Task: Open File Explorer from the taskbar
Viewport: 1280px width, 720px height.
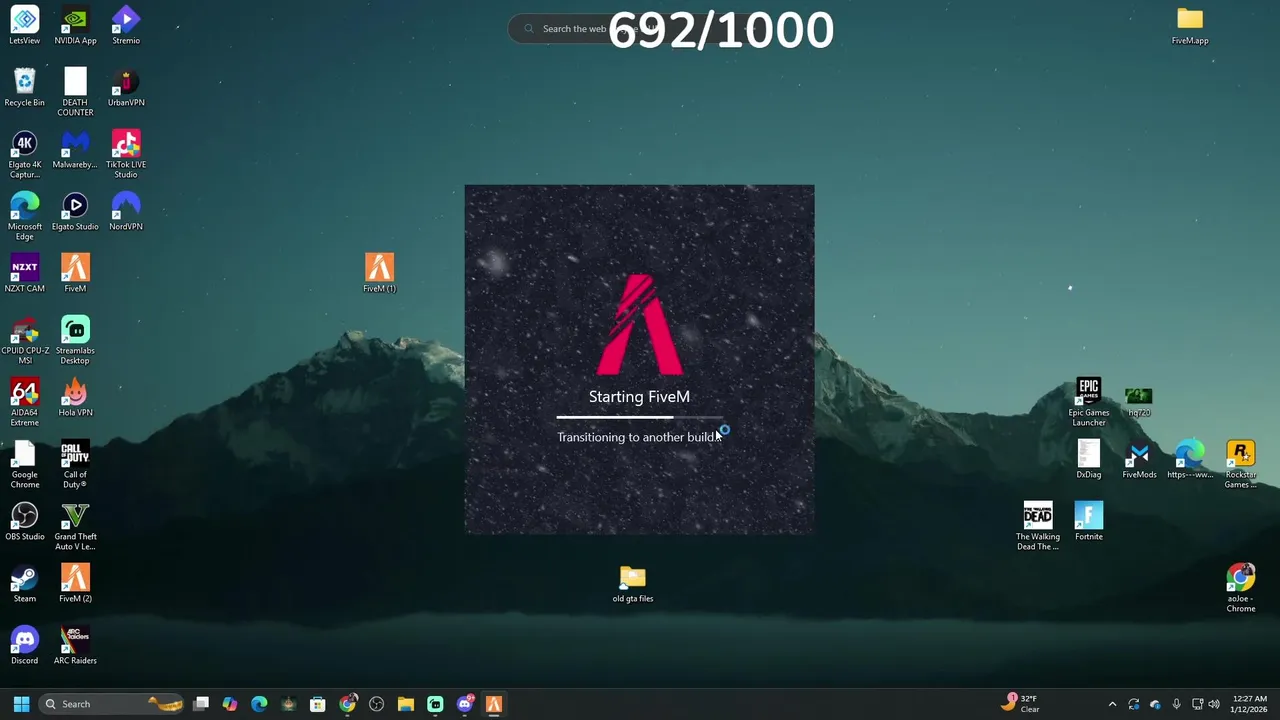Action: 406,704
